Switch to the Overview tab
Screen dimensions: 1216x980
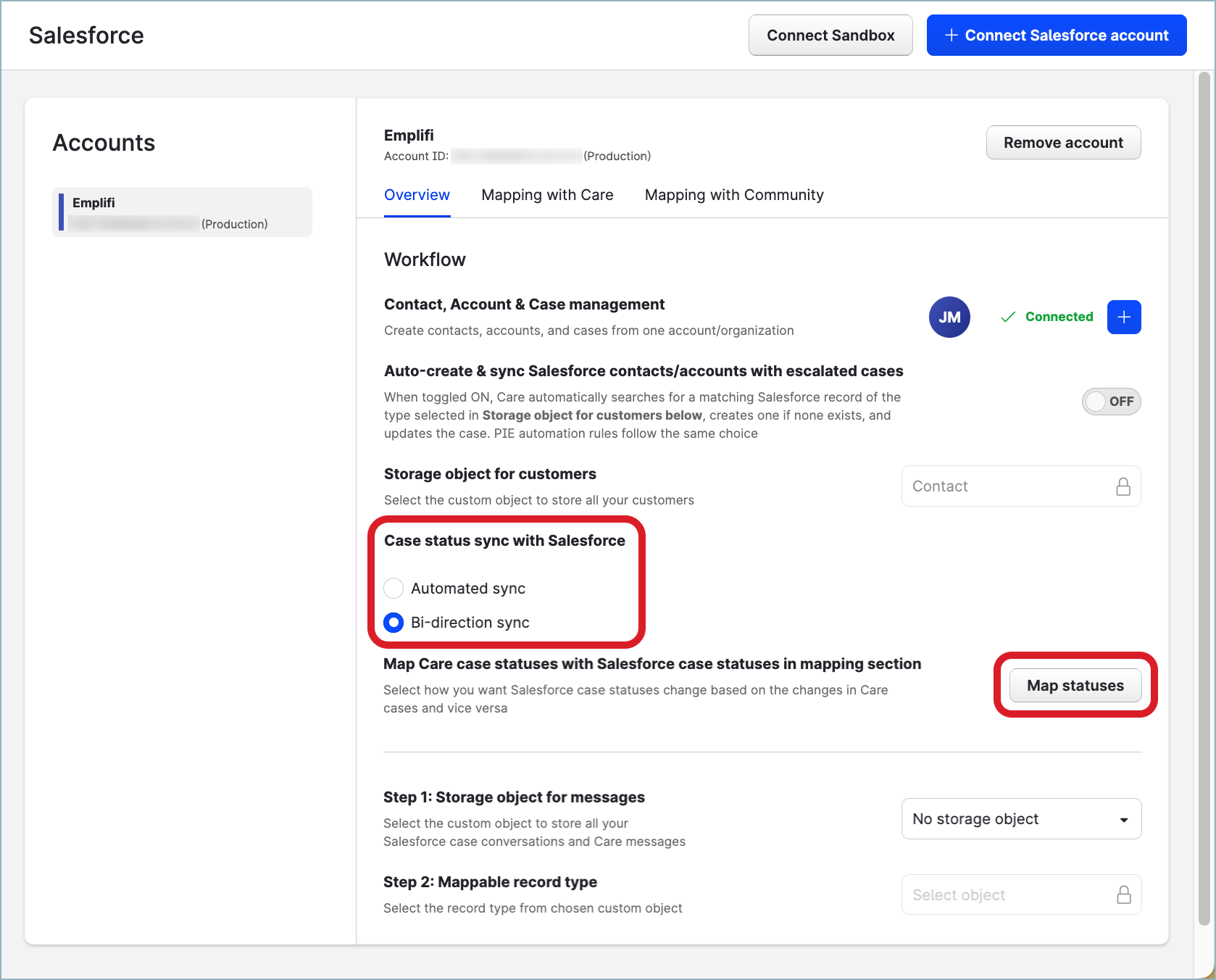417,195
